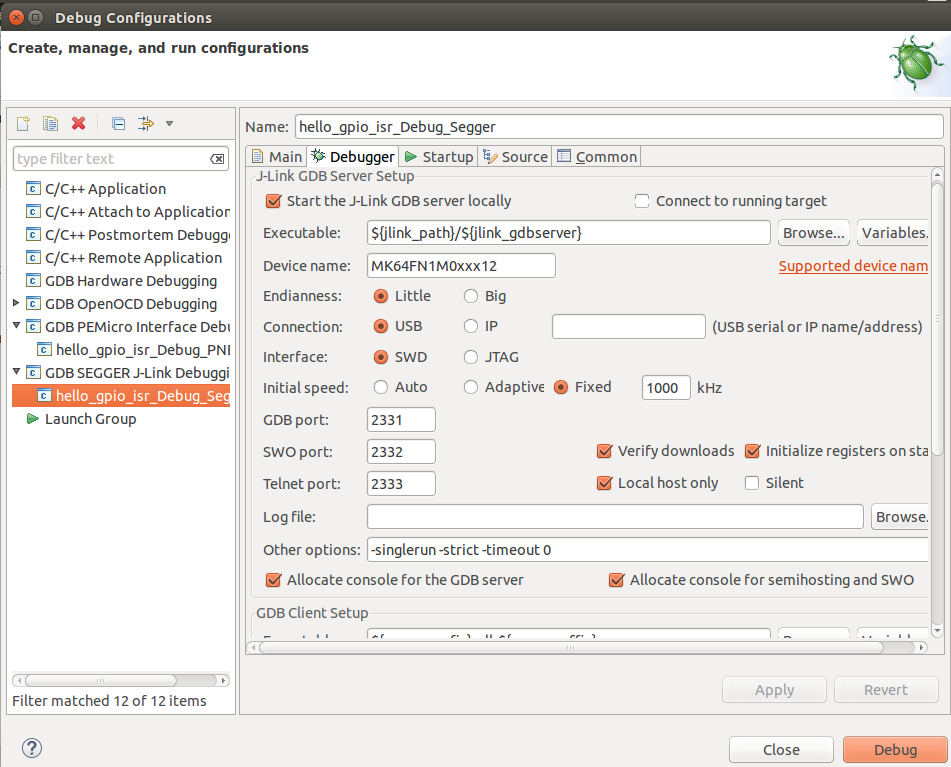
Task: Switch to the Source tab
Action: click(515, 156)
